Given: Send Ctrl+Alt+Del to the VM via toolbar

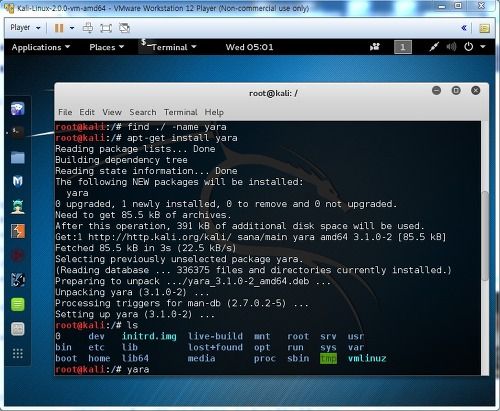Looking at the screenshot, I should click(88, 28).
